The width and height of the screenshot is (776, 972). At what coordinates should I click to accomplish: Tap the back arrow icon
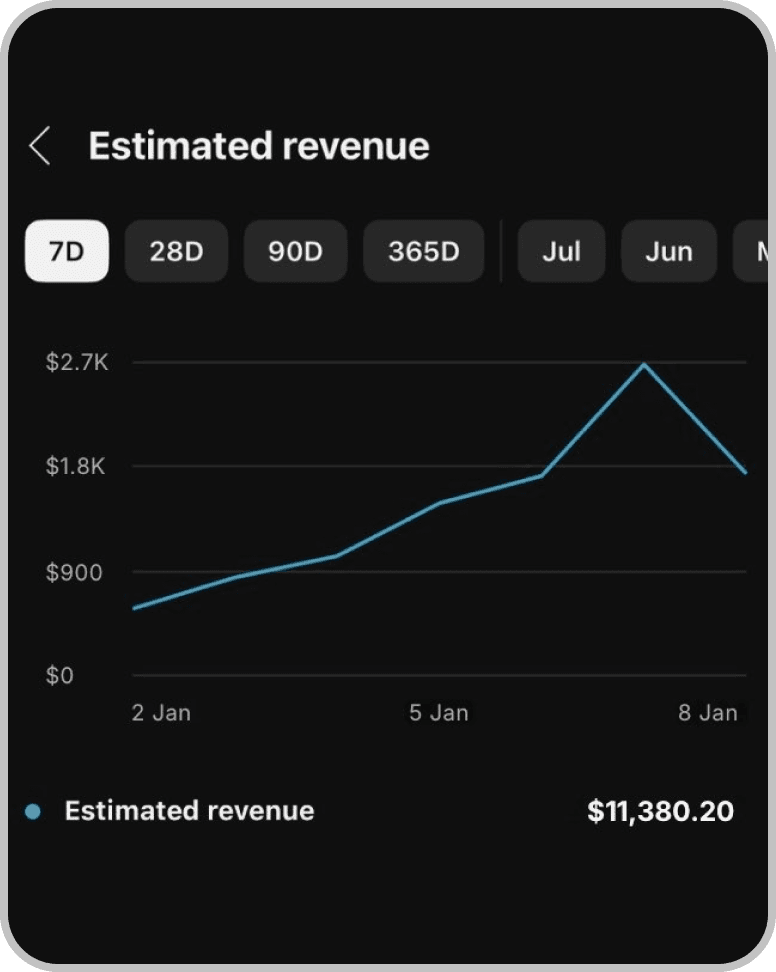[x=40, y=146]
